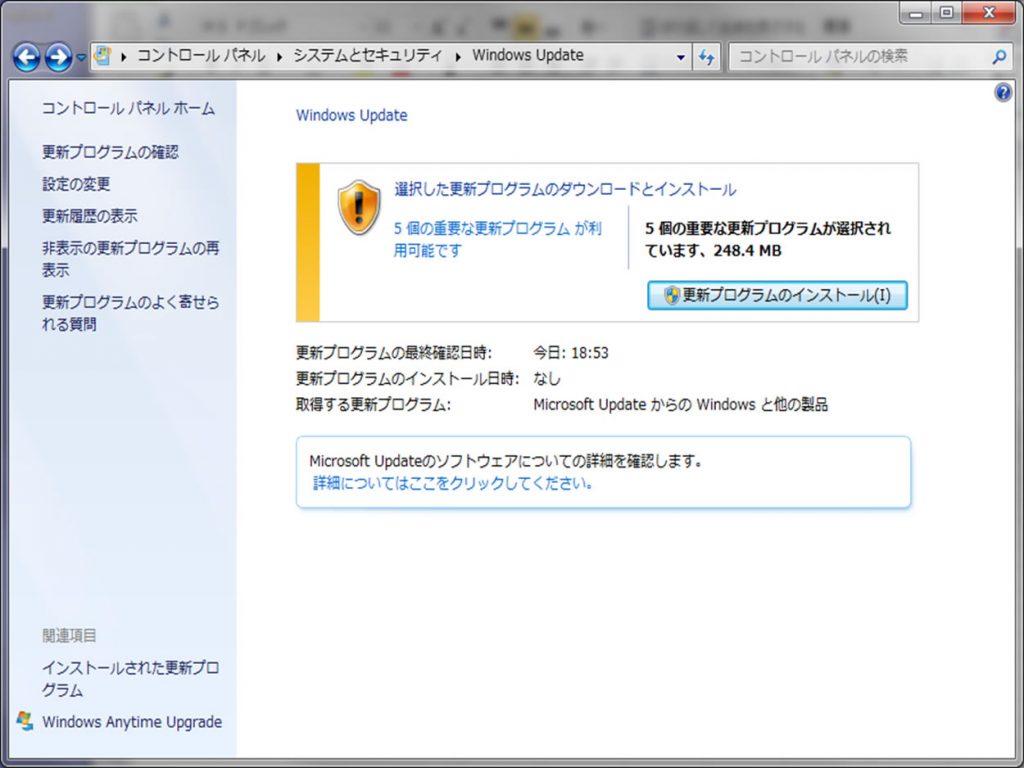
Task: Open the Windows Anytime Upgrade link
Action: [x=132, y=722]
